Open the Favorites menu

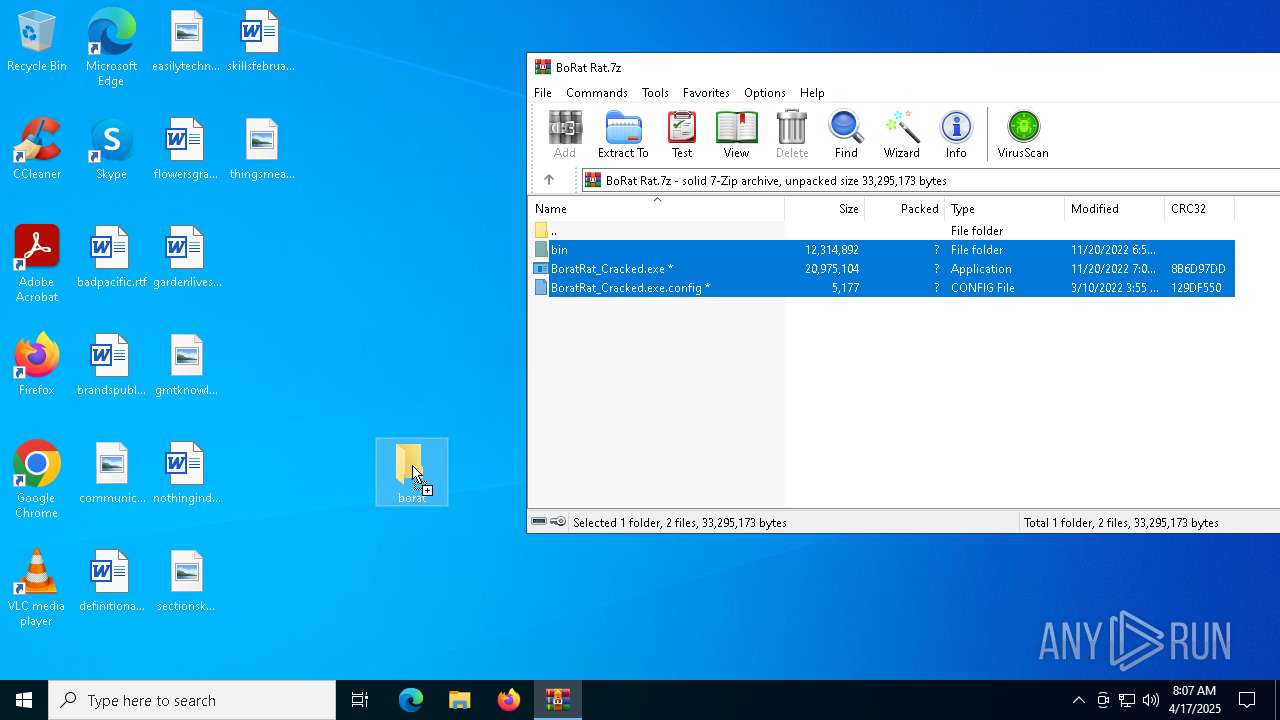[x=706, y=93]
